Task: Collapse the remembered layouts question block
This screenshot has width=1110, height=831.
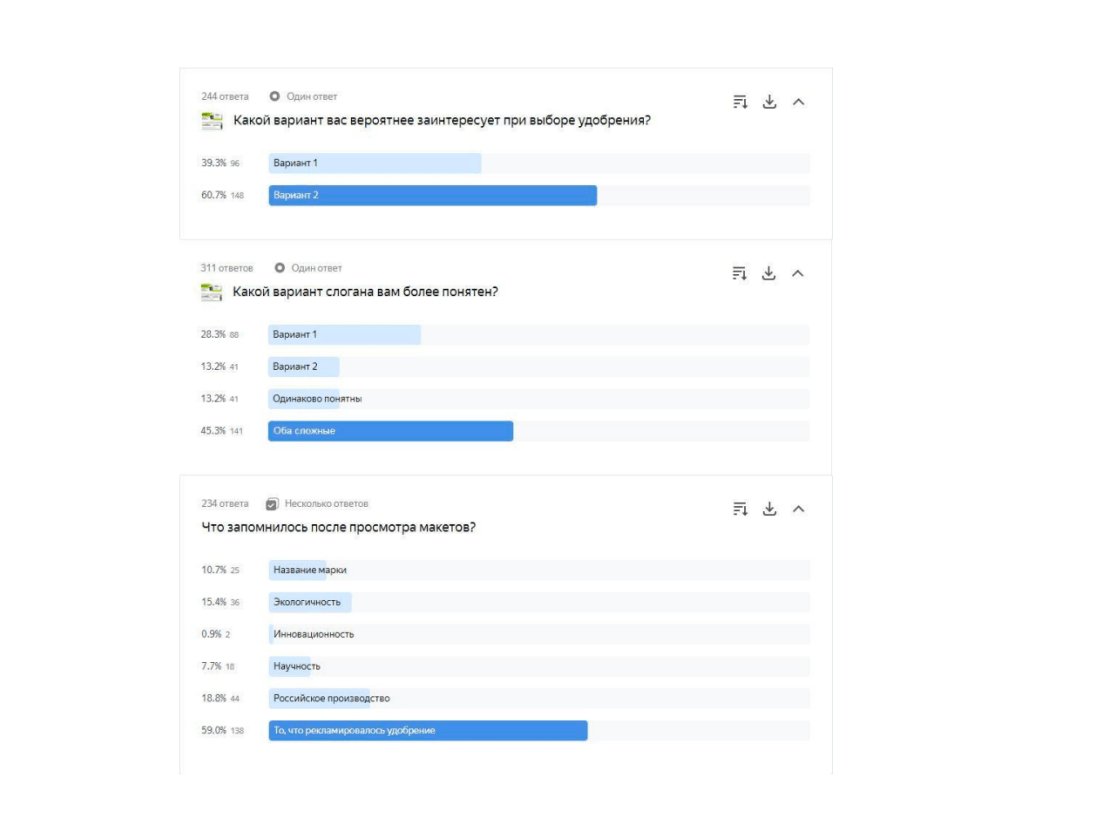Action: click(798, 509)
